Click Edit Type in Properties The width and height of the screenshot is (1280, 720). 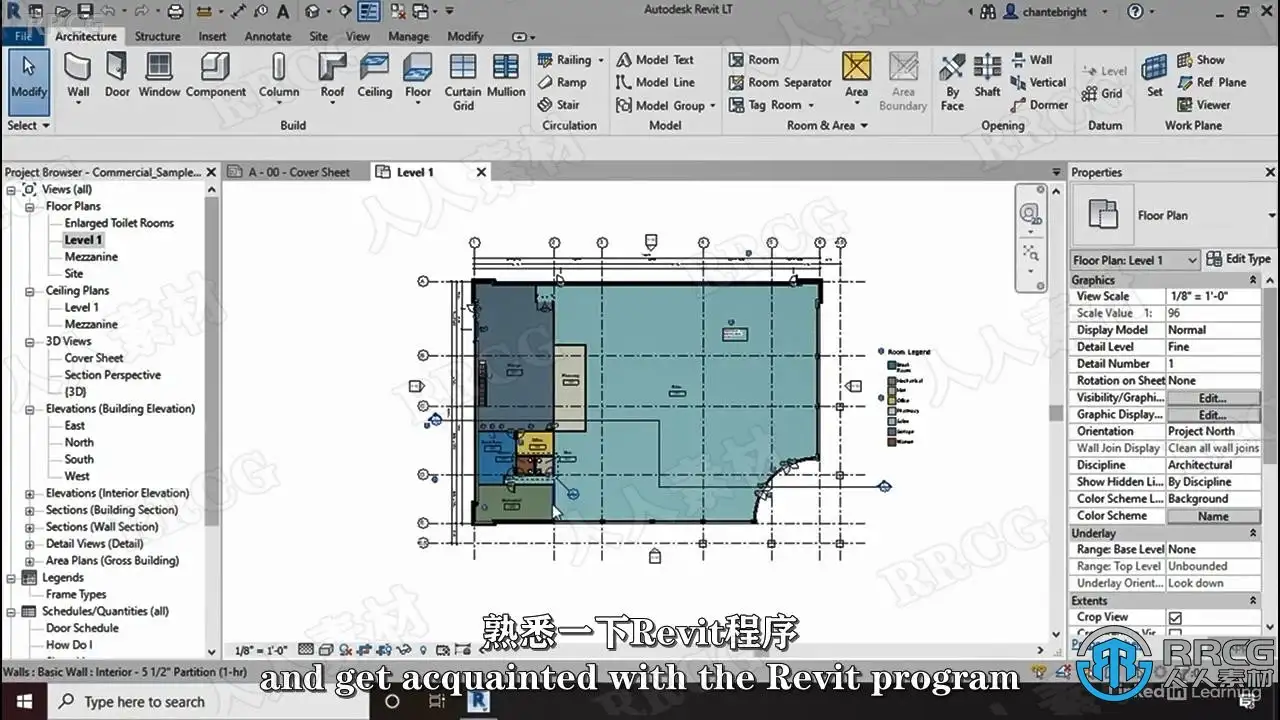point(1239,259)
